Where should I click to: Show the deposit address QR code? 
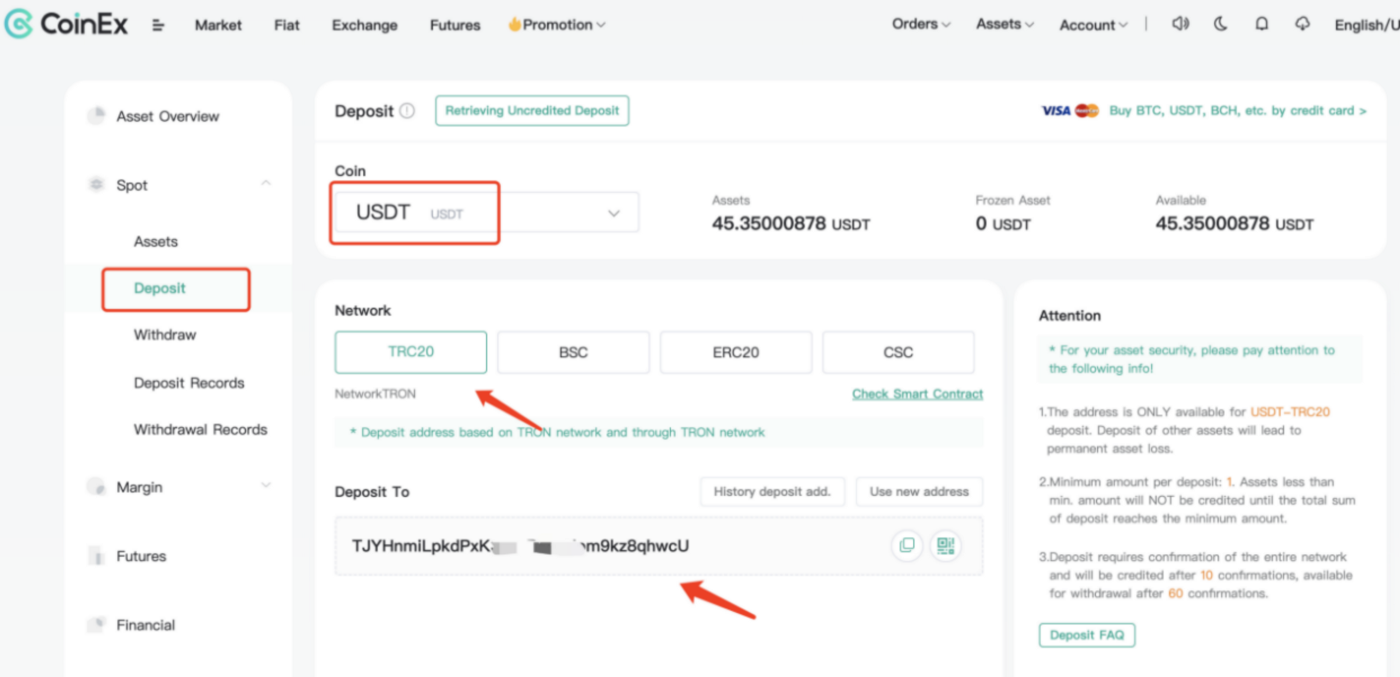[945, 545]
